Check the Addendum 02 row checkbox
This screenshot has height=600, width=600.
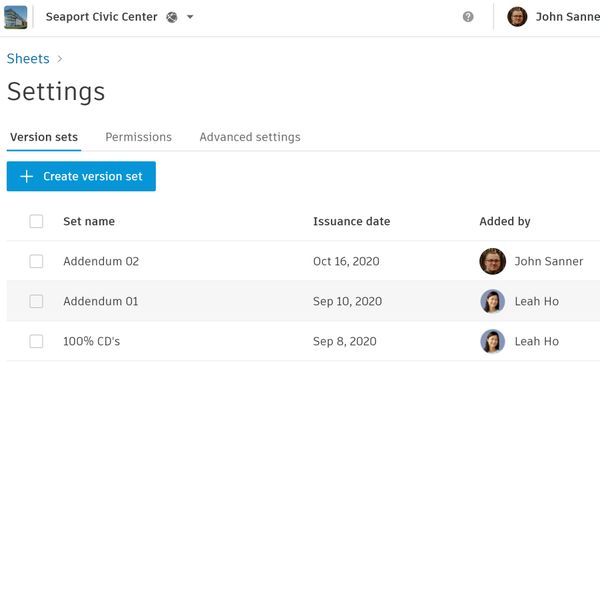coord(36,261)
